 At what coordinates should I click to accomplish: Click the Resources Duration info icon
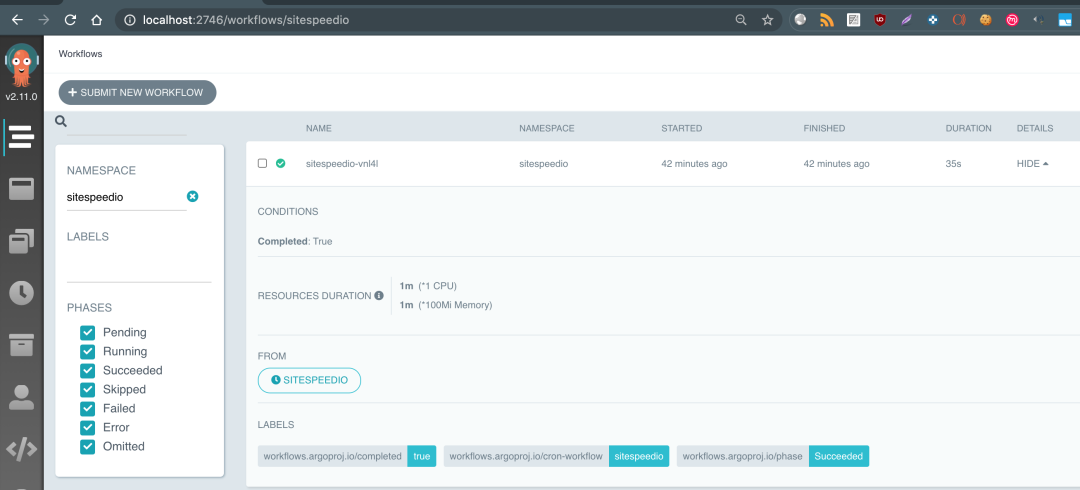click(x=379, y=296)
